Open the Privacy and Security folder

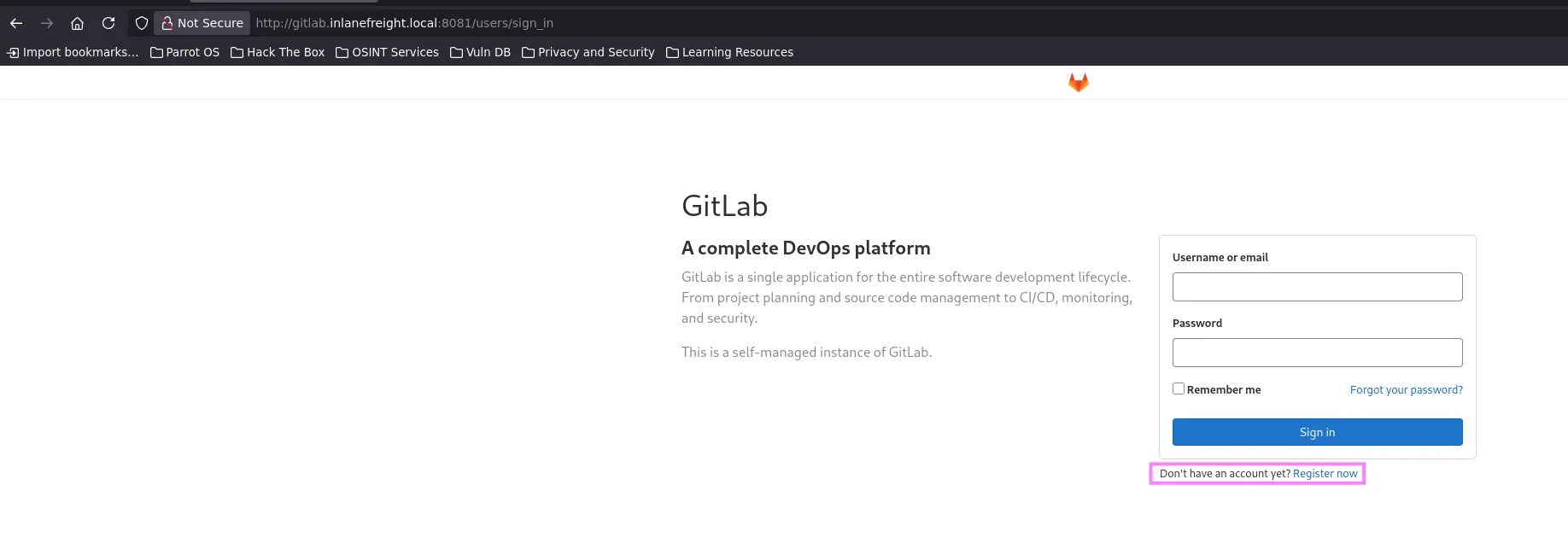pyautogui.click(x=588, y=52)
